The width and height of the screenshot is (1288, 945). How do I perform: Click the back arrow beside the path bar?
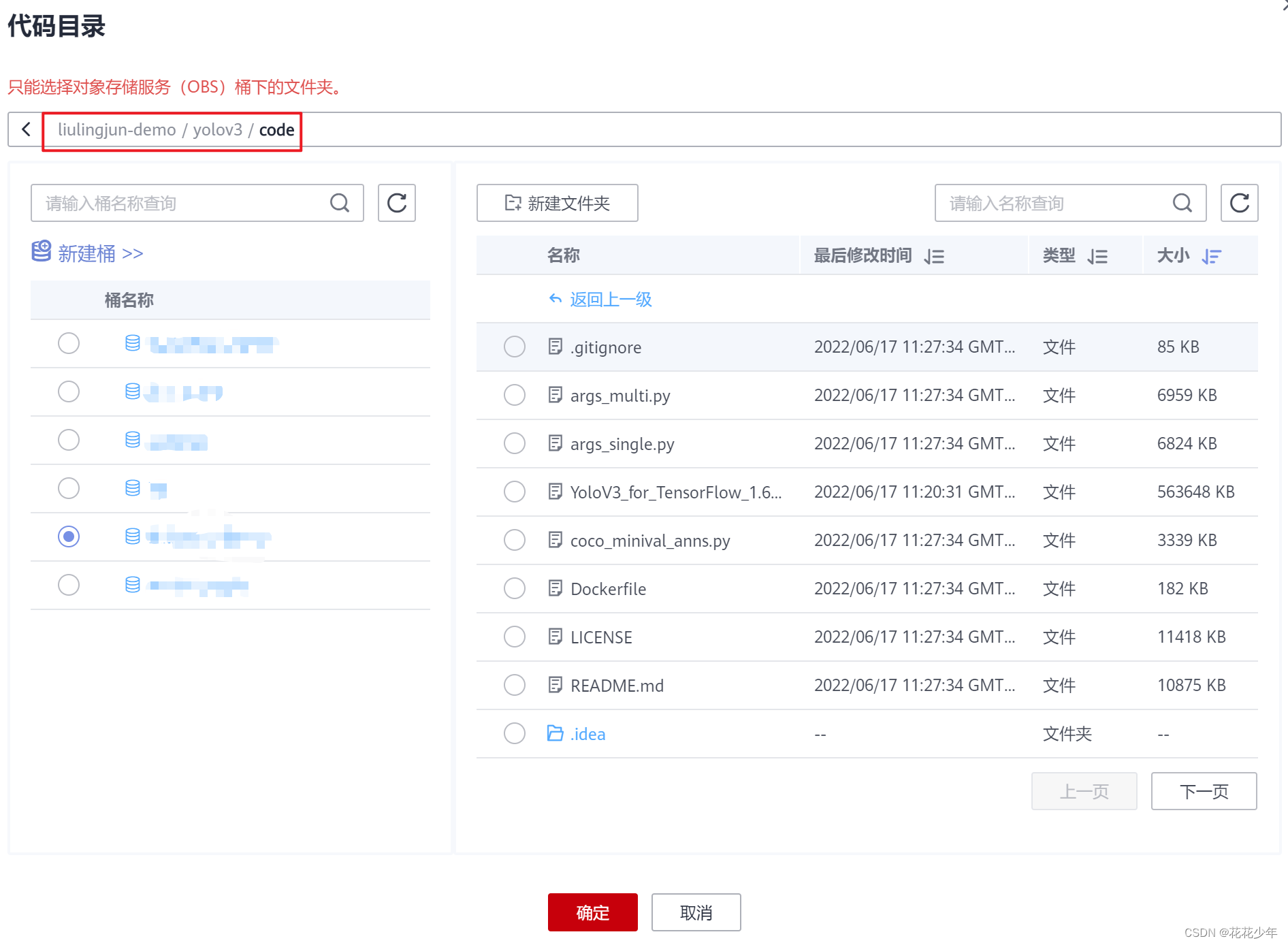pyautogui.click(x=26, y=129)
